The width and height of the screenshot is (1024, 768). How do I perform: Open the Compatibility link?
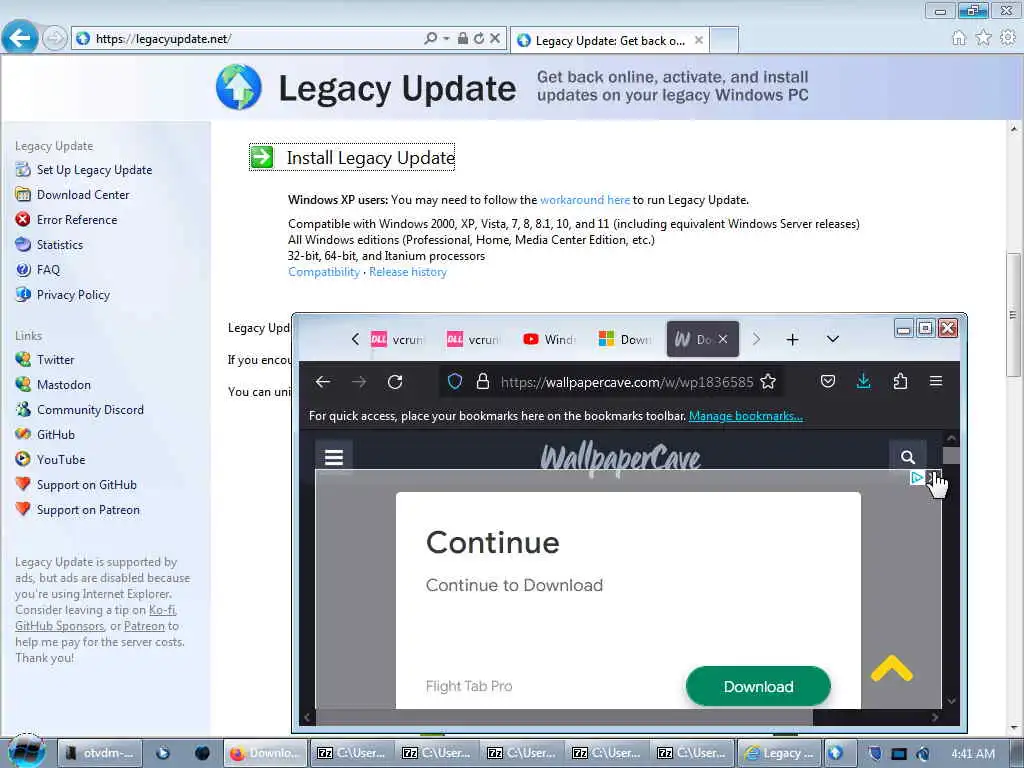[324, 272]
